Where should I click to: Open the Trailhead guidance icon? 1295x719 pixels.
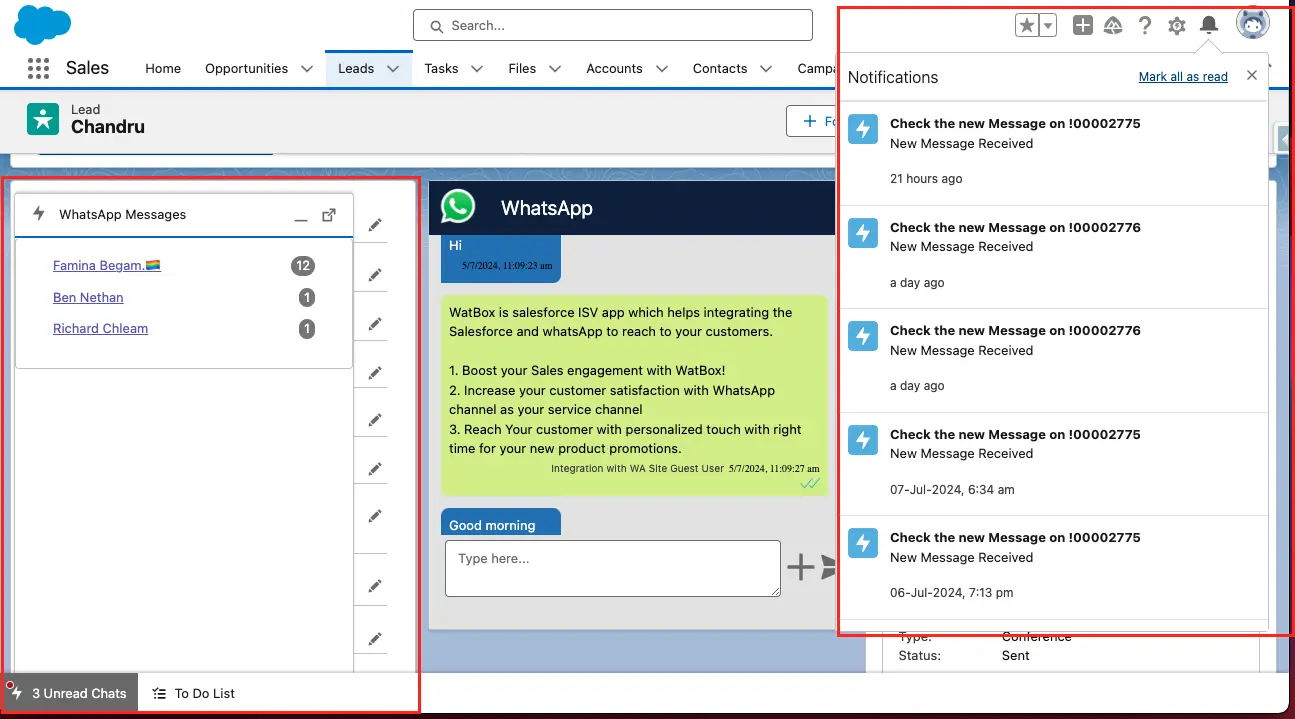[x=1113, y=26]
